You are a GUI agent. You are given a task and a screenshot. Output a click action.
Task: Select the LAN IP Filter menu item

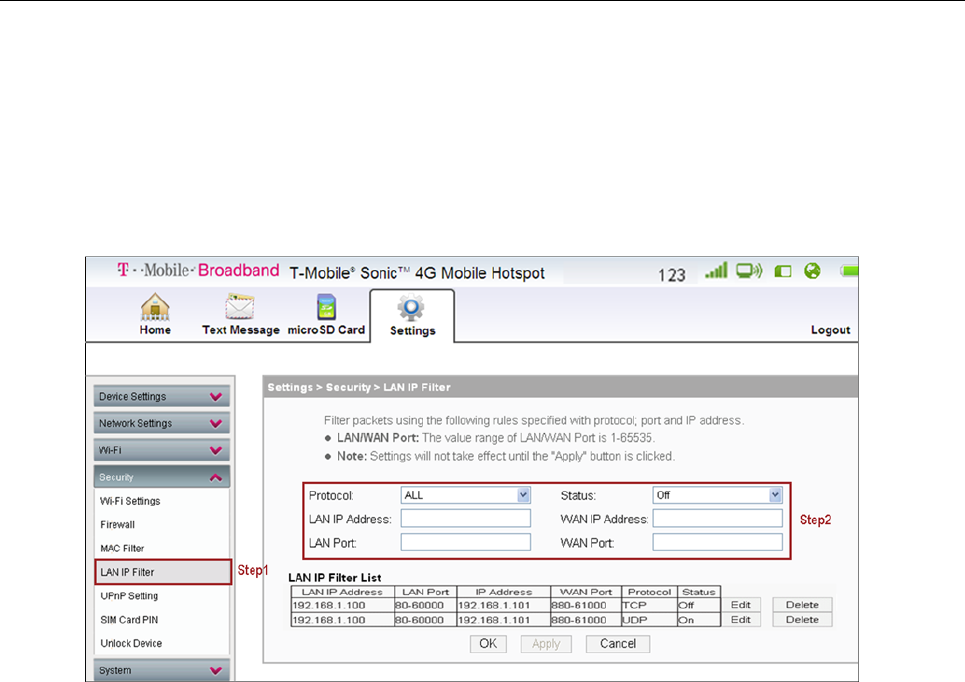[163, 572]
